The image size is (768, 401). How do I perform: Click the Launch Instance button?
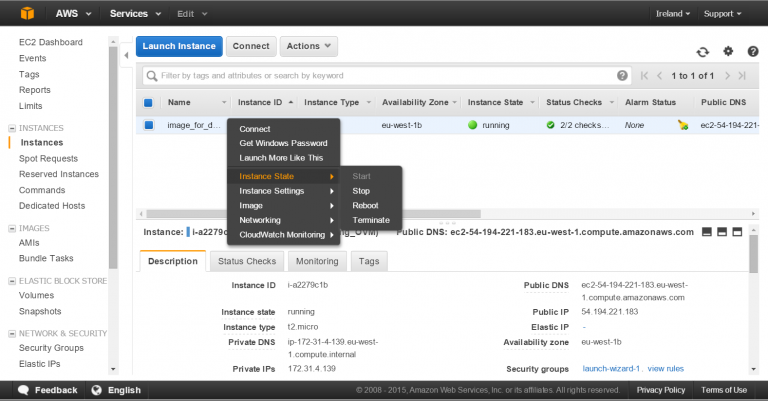pyautogui.click(x=179, y=46)
